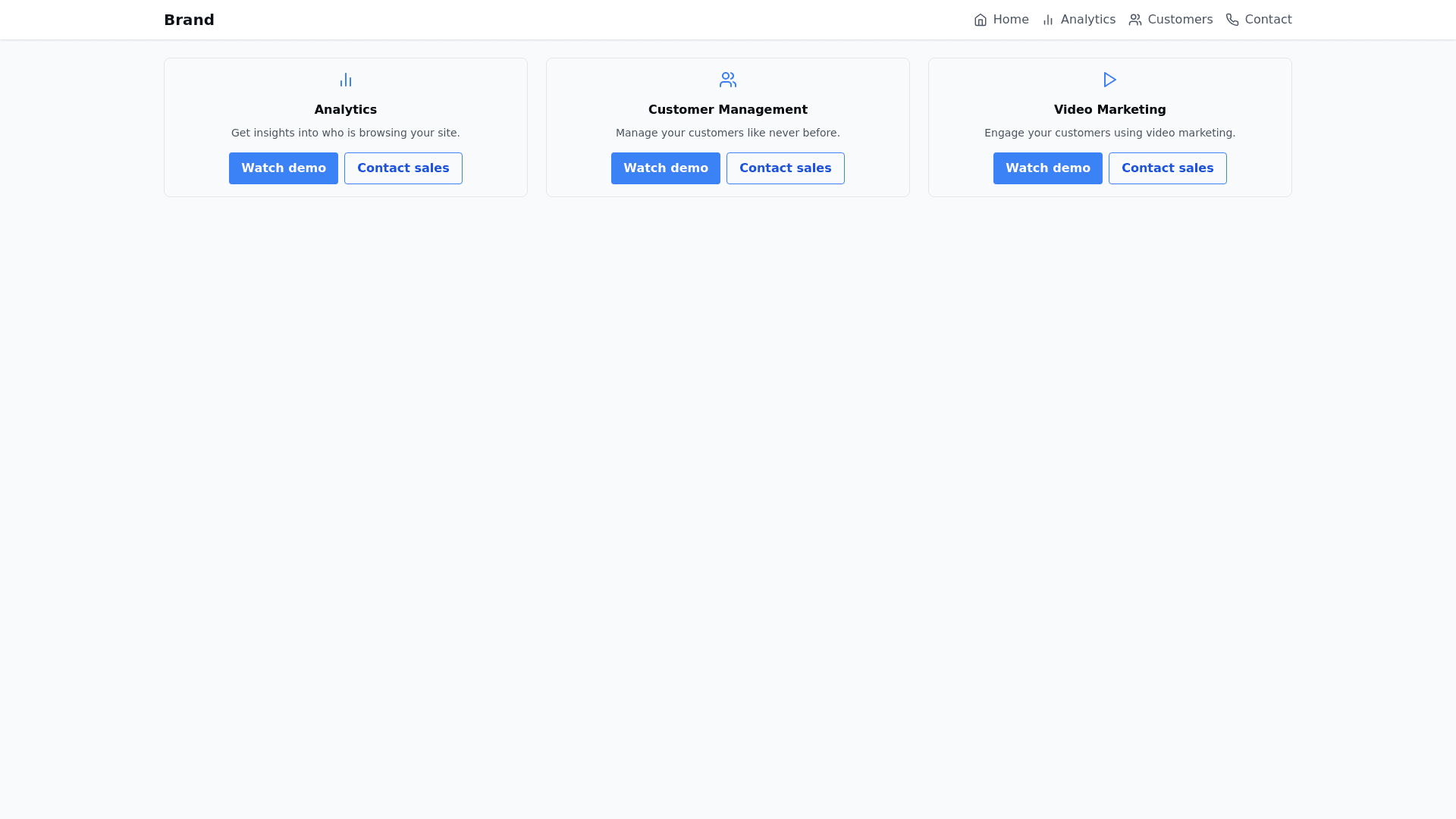The image size is (1456, 819).
Task: Click the Brand logo text
Action: click(x=189, y=20)
